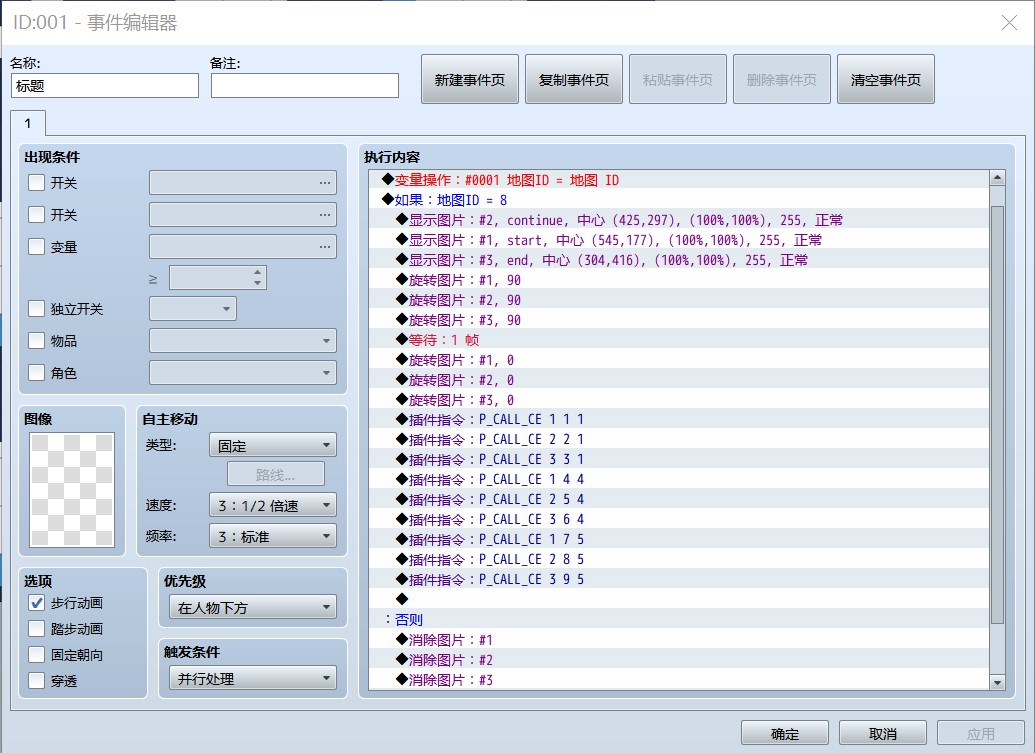This screenshot has width=1035, height=753.
Task: Select event page tab 1
Action: point(28,123)
